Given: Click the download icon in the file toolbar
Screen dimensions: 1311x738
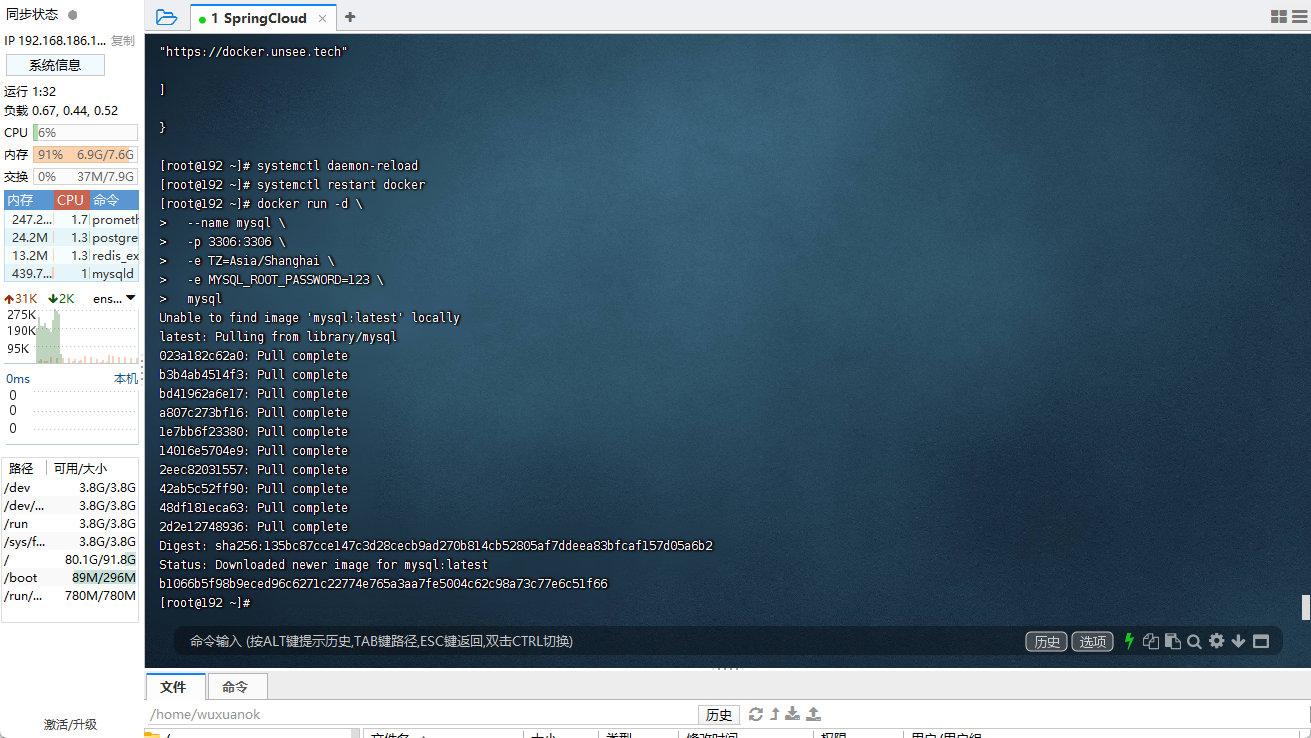Looking at the screenshot, I should point(792,714).
